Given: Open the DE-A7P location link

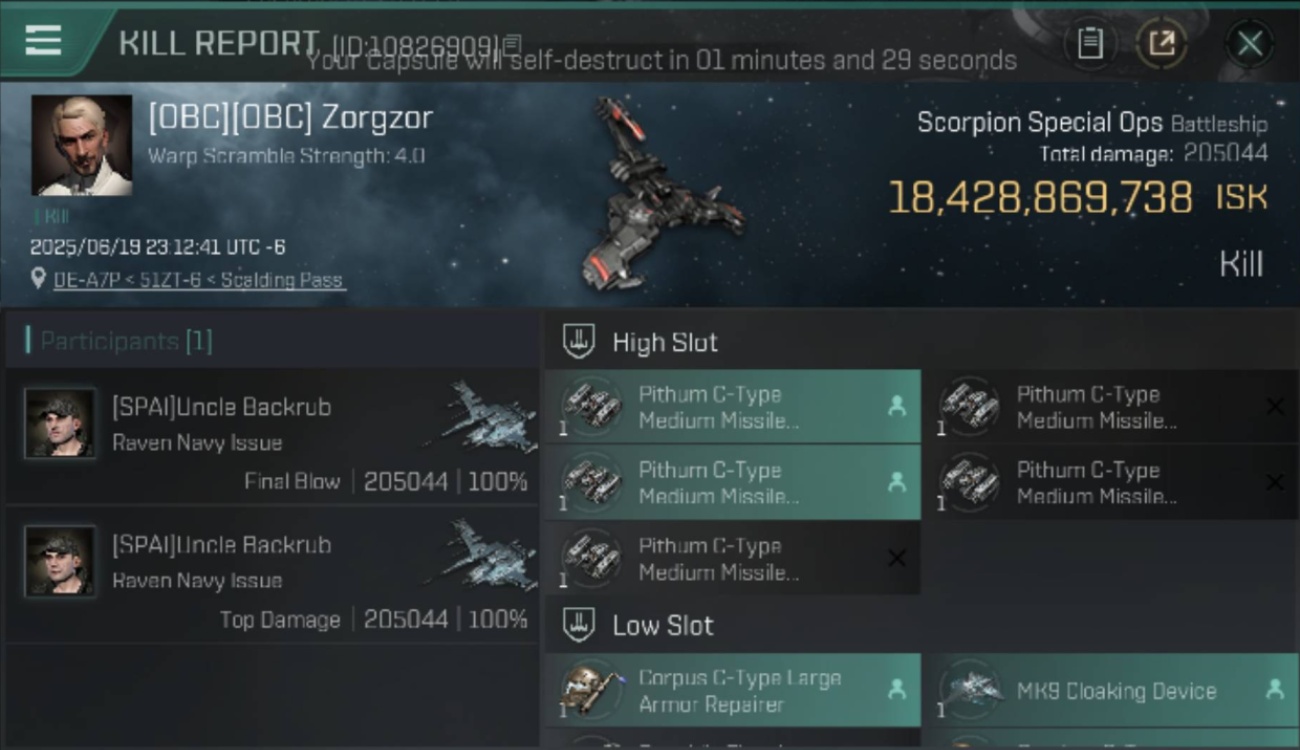Looking at the screenshot, I should point(199,280).
